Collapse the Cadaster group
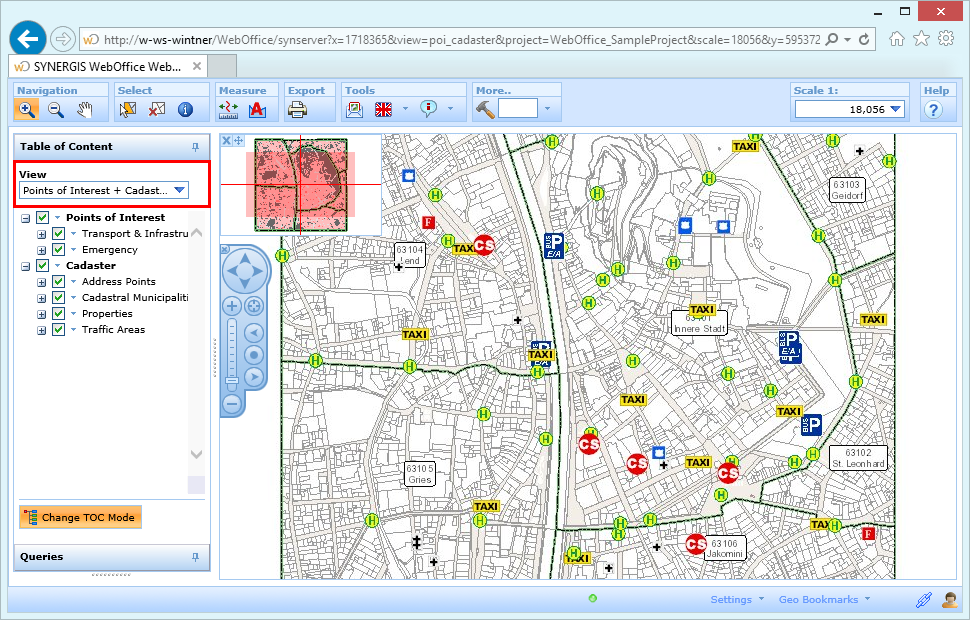 24,265
